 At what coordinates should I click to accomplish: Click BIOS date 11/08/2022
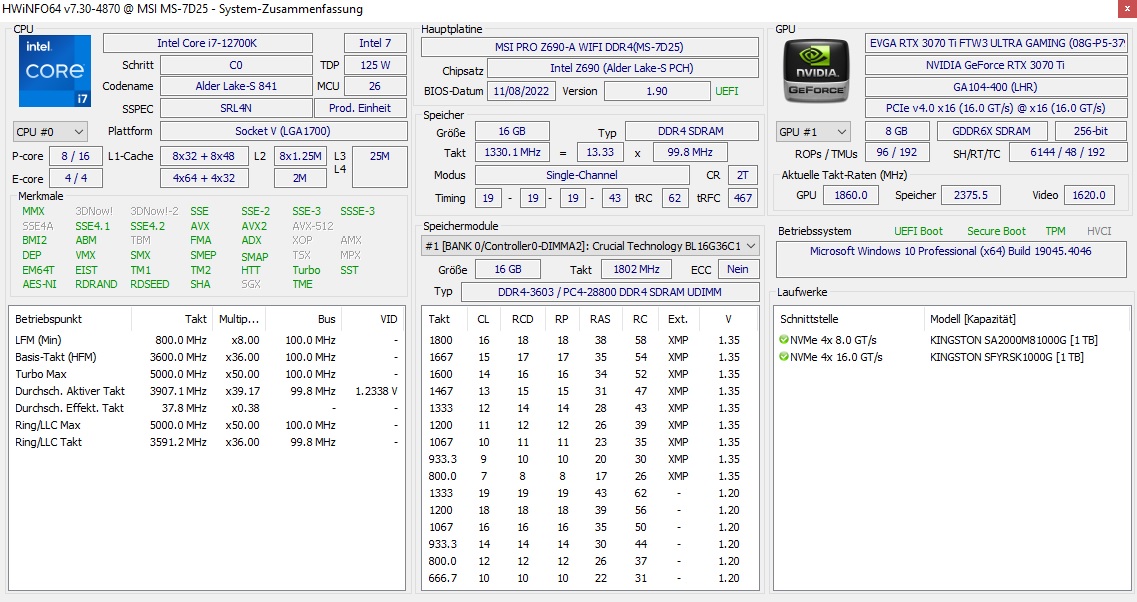521,91
